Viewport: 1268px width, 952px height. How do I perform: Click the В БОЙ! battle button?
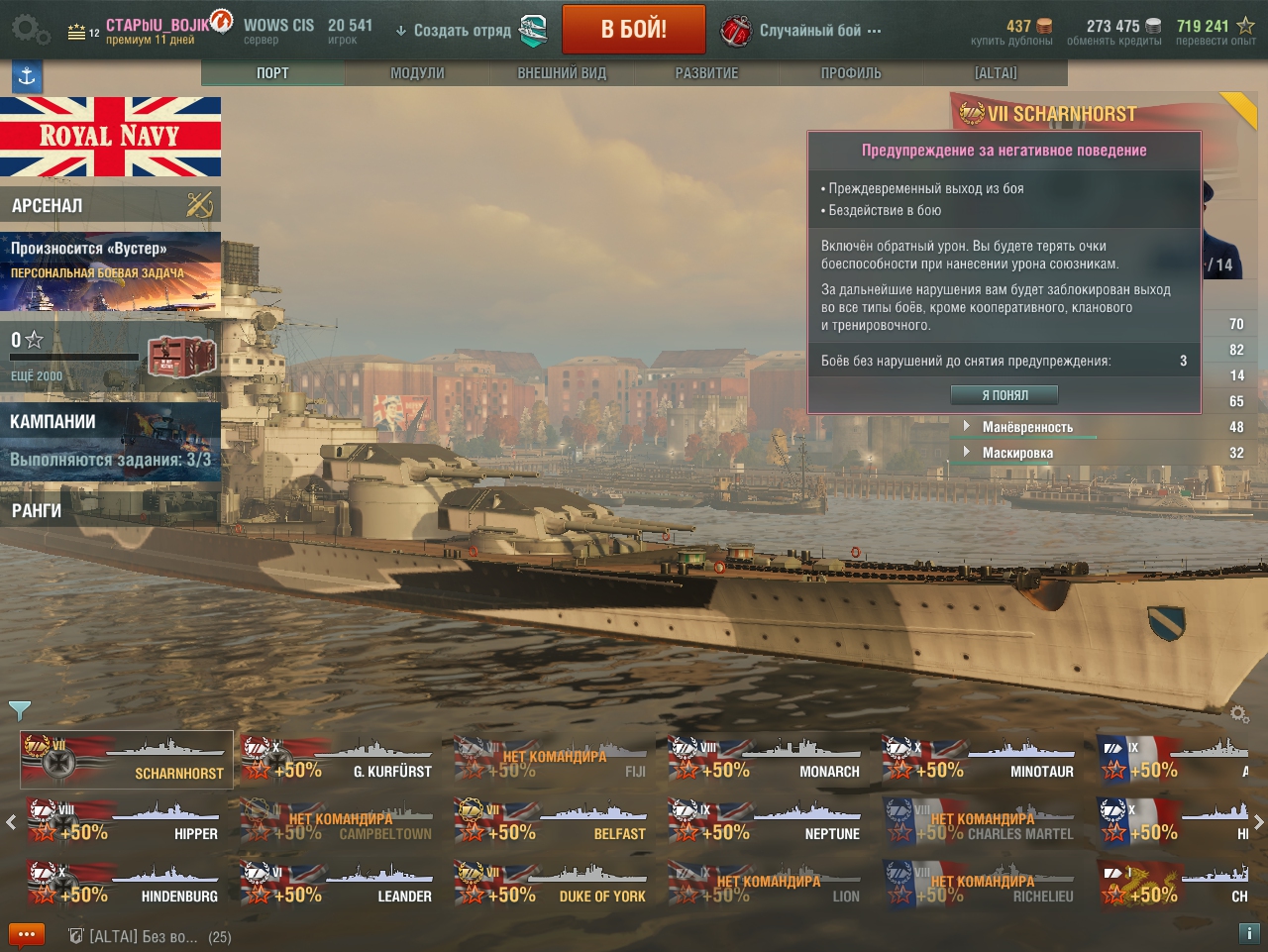click(x=634, y=30)
